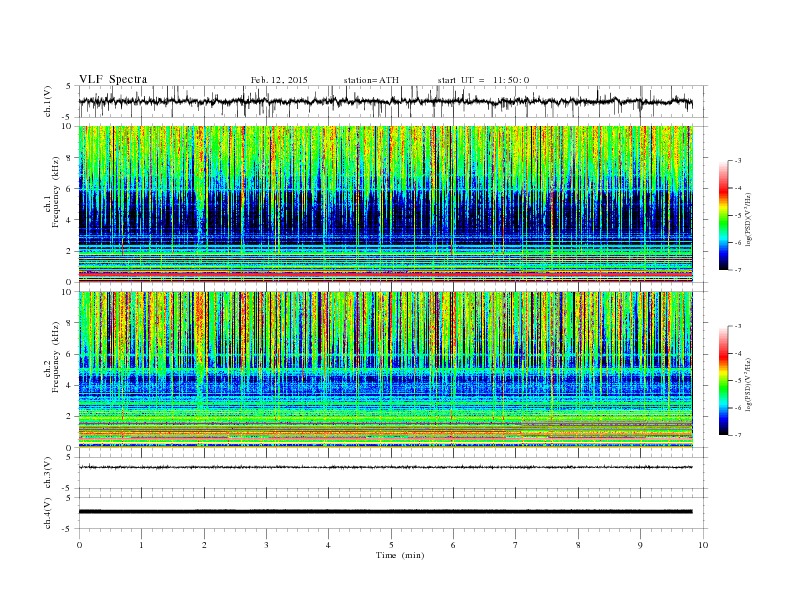Click the "station=ATH" label
Screen dimensions: 792x612
[x=371, y=80]
